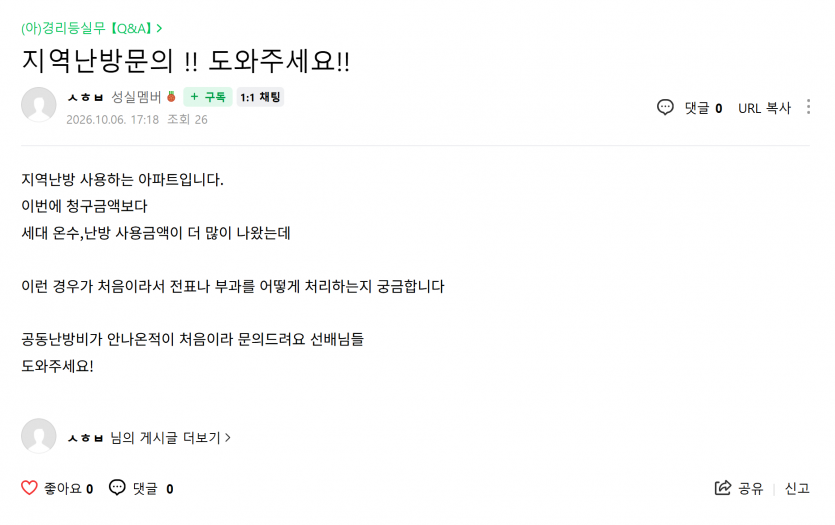Open 댓글 0 at the top right
This screenshot has height=525, width=835.
[703, 108]
